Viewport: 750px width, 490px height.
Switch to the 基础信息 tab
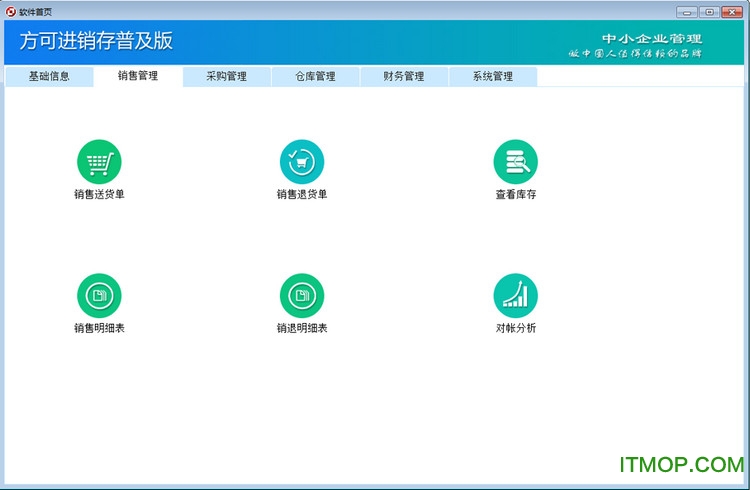(x=49, y=76)
